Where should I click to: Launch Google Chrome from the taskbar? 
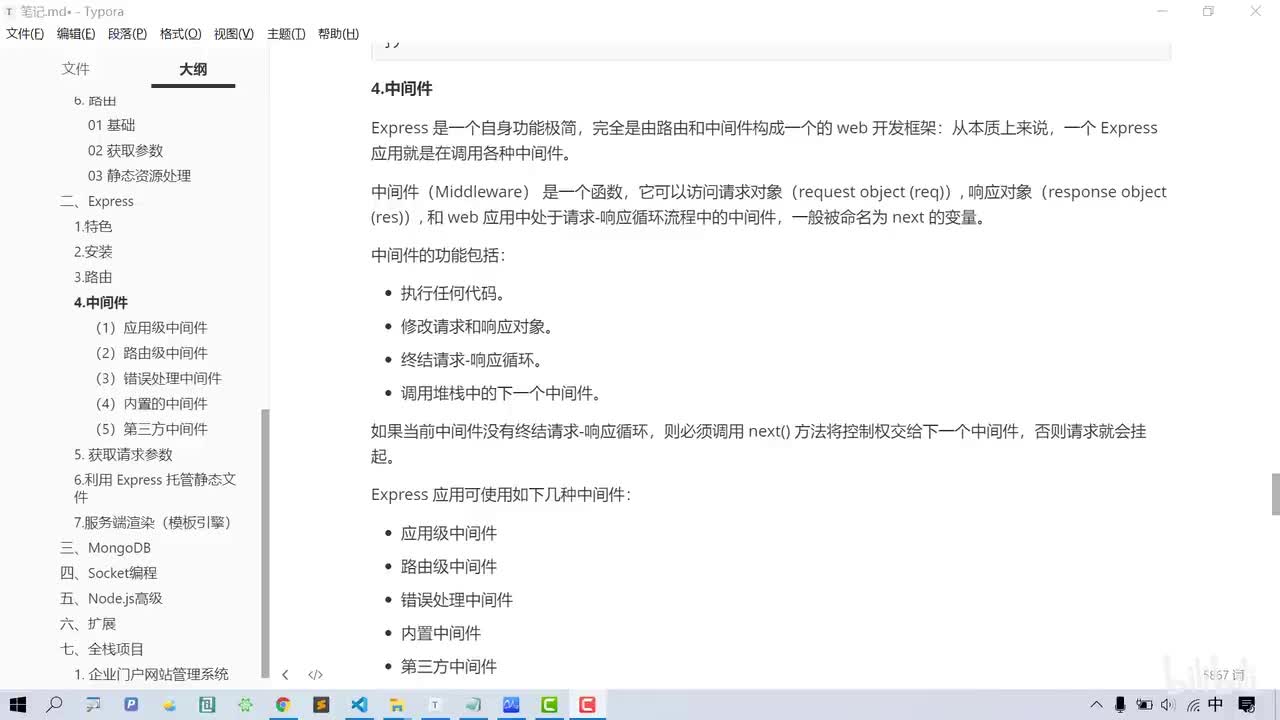[x=283, y=705]
